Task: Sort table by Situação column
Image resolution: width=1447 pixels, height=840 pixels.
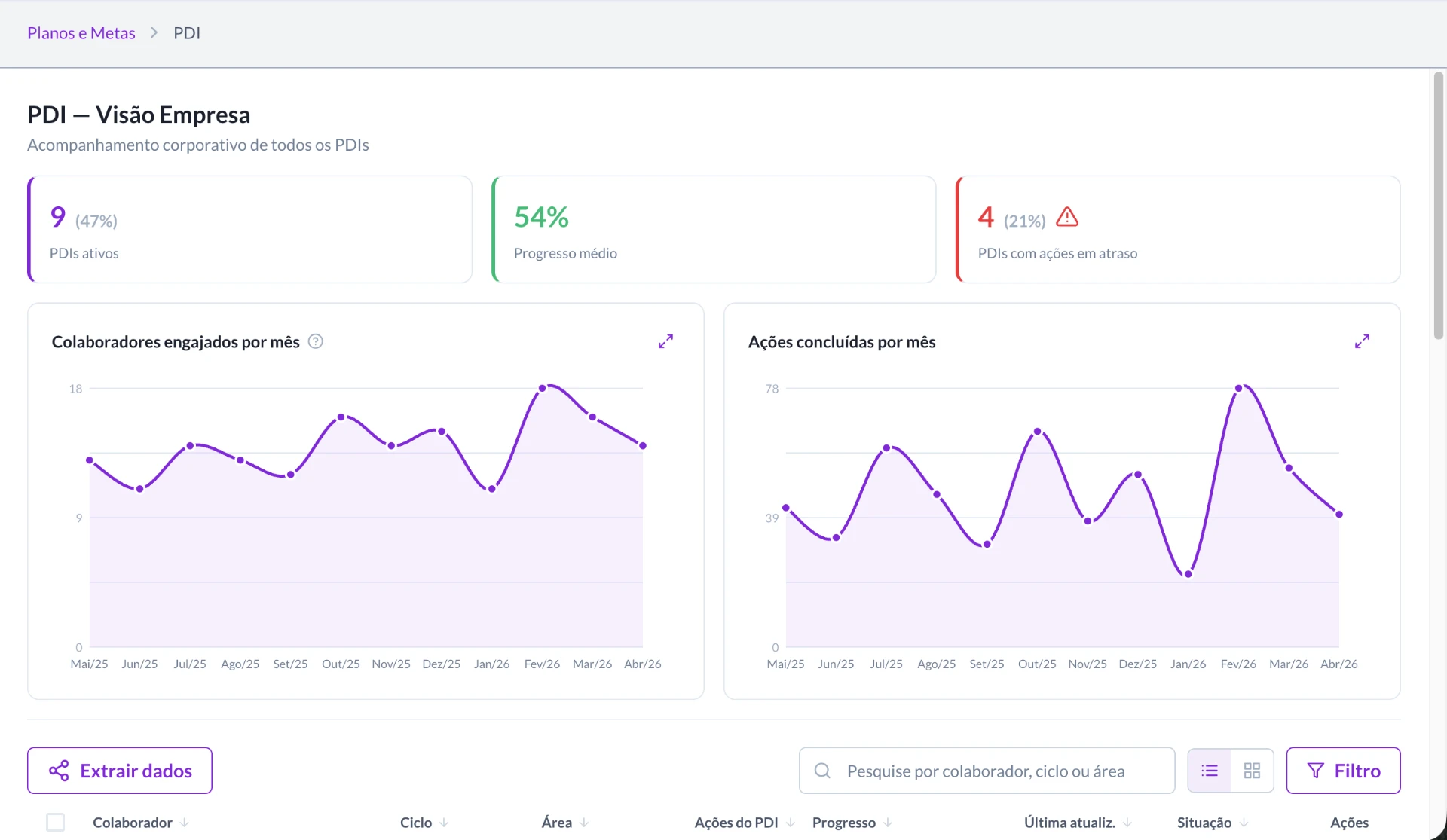Action: point(1213,823)
